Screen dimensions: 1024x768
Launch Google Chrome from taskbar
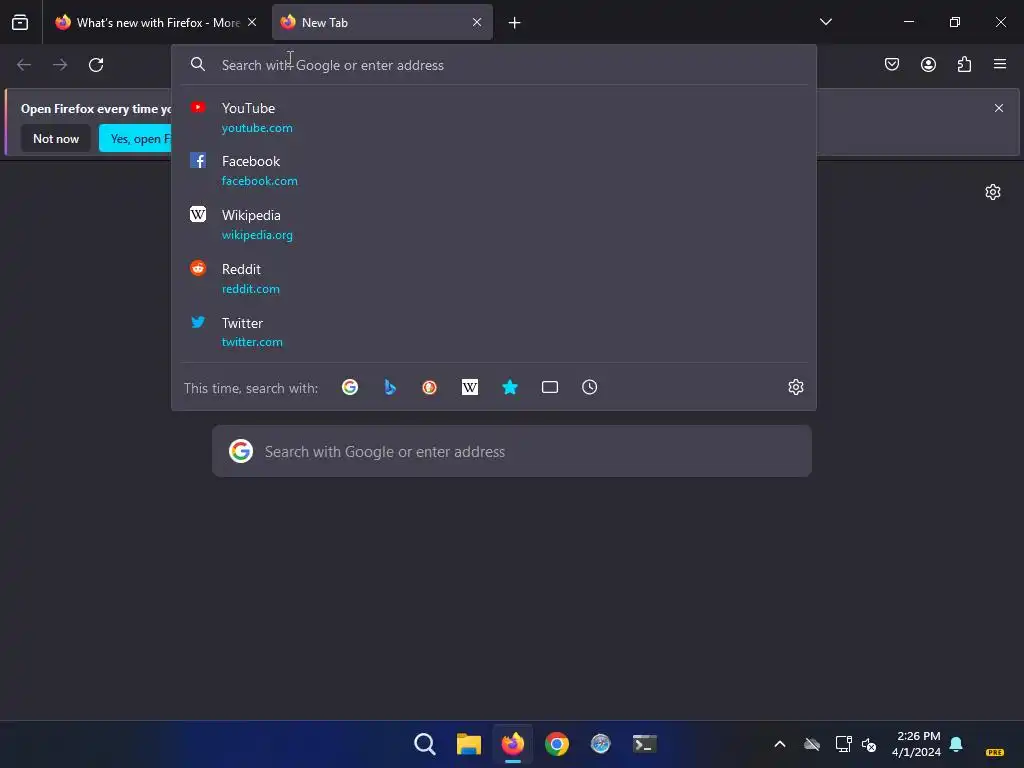[x=557, y=744]
